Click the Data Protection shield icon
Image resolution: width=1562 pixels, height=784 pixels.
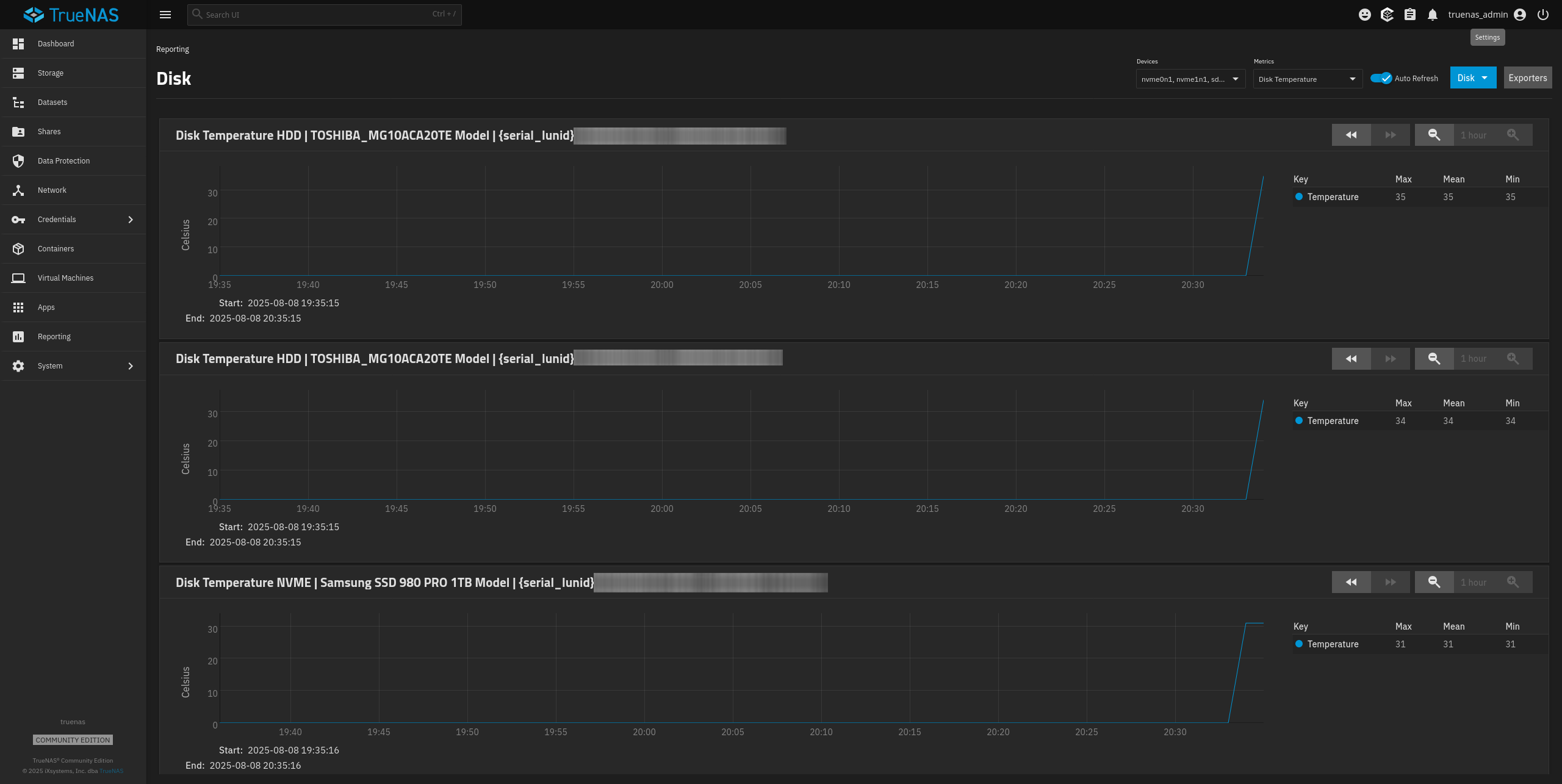[x=18, y=161]
